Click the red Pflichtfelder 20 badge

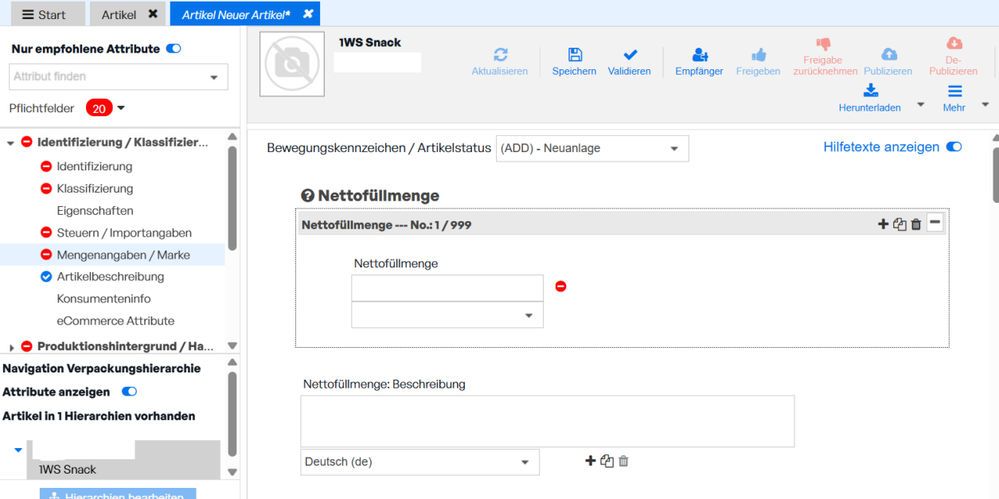[99, 108]
